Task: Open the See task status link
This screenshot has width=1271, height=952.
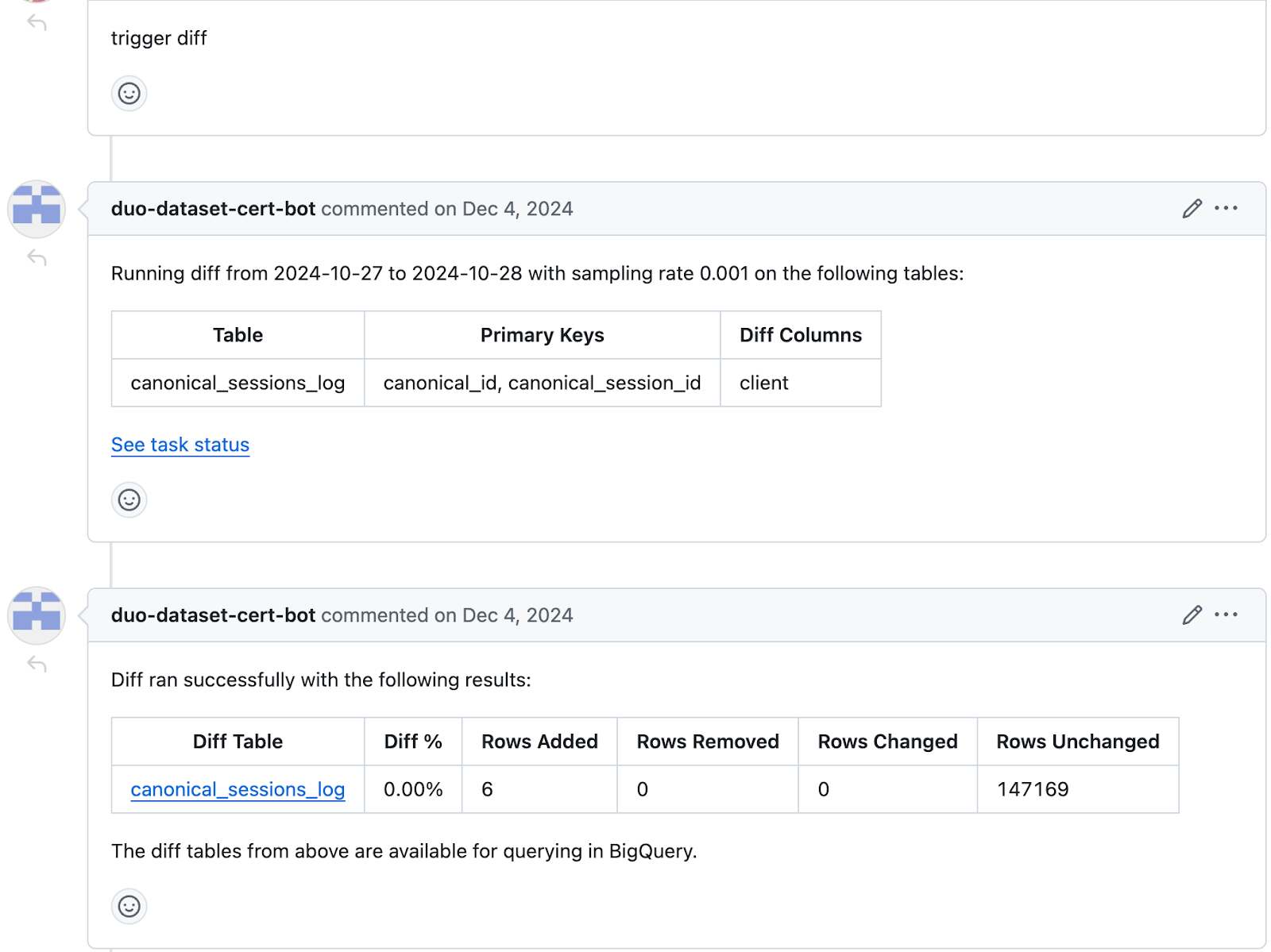Action: [180, 445]
